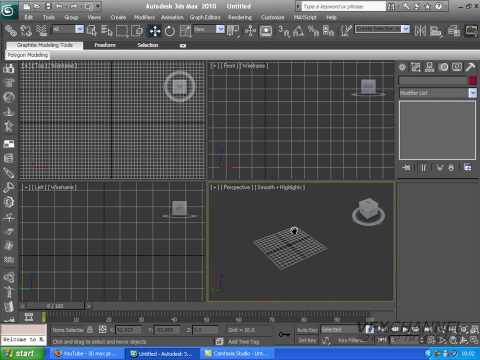Toggle Percent Snap
Screen dimensions: 480x360
click(313, 31)
